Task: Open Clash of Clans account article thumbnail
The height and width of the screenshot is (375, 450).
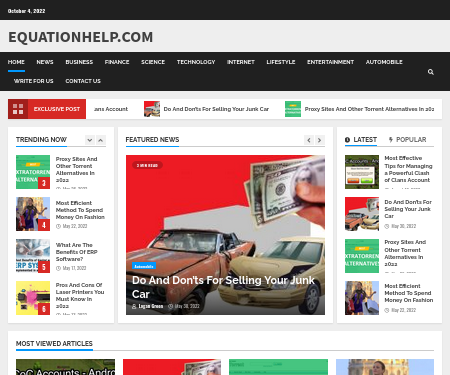Action: [362, 172]
